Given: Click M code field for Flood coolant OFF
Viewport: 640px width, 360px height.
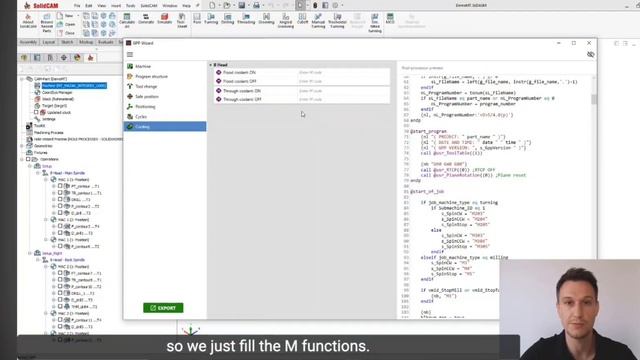Looking at the screenshot, I should click(x=343, y=81).
